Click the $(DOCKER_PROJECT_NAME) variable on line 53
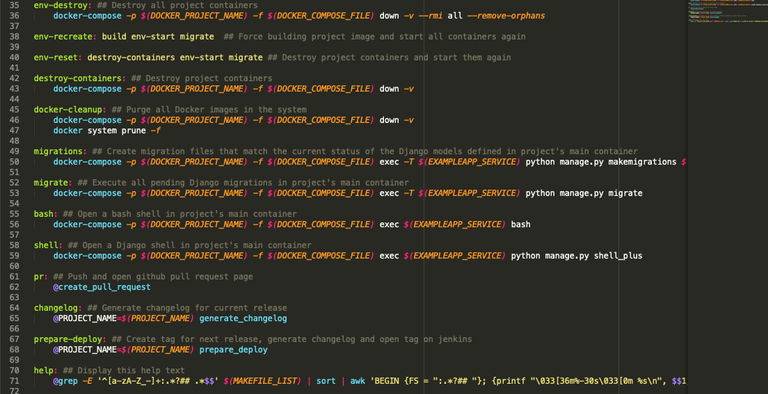768x394 pixels. (x=194, y=193)
